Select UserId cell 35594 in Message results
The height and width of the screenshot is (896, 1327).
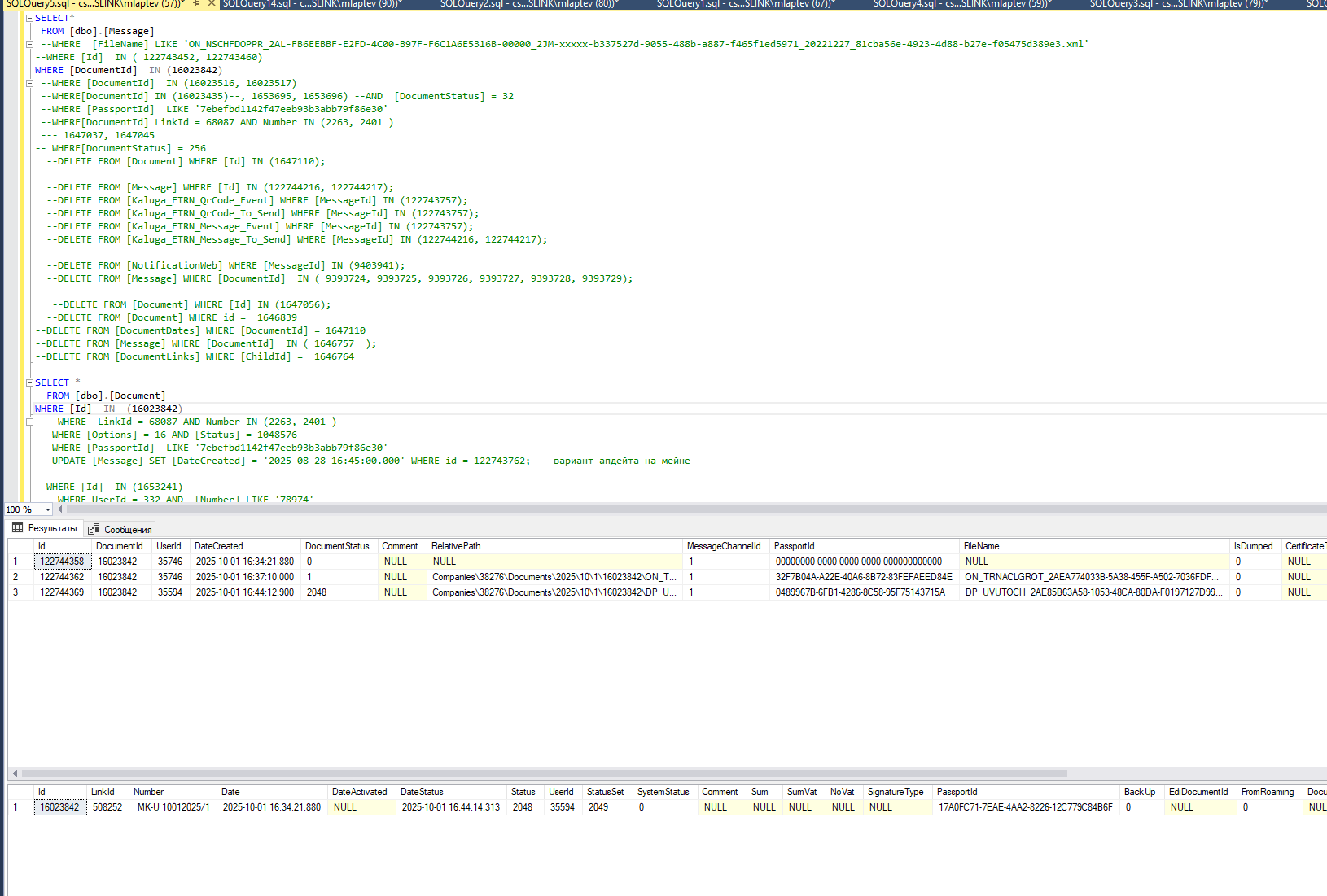point(170,592)
